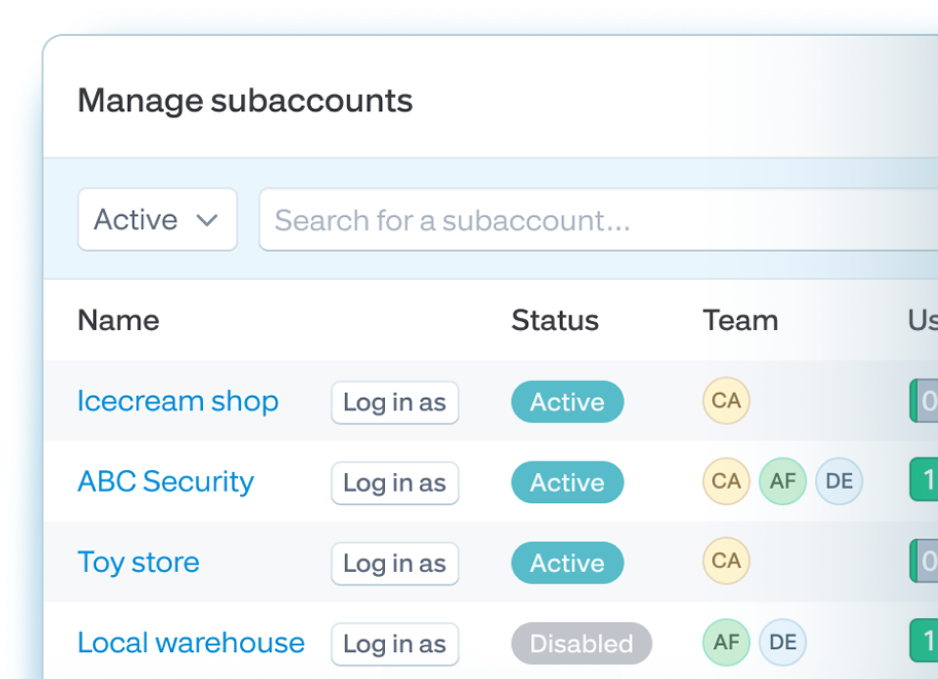The height and width of the screenshot is (679, 938).
Task: Click the Active status badge for Icecream shop
Action: point(567,401)
